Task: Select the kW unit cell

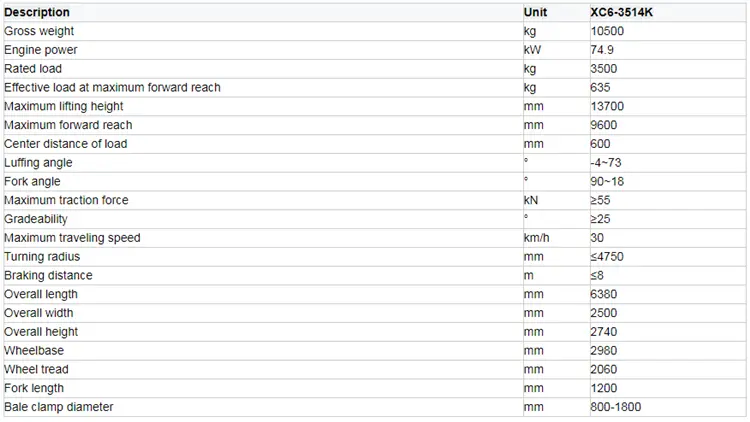Action: coord(532,50)
